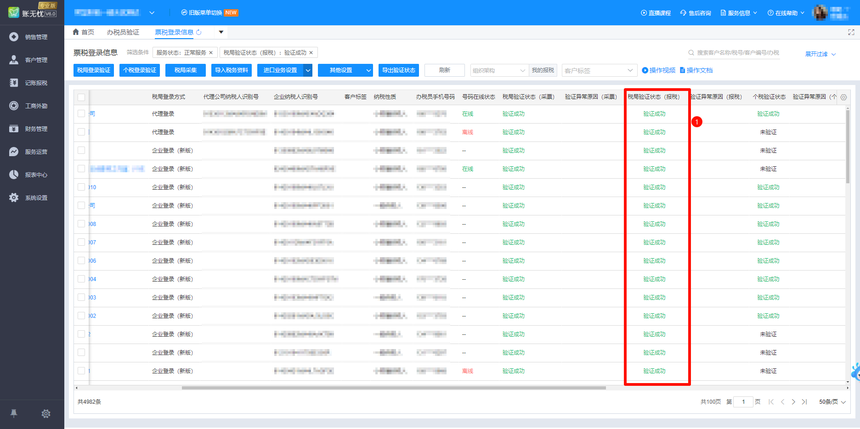The image size is (860, 429).
Task: Tick the checkbox of the row ending 010
Action: point(81,187)
